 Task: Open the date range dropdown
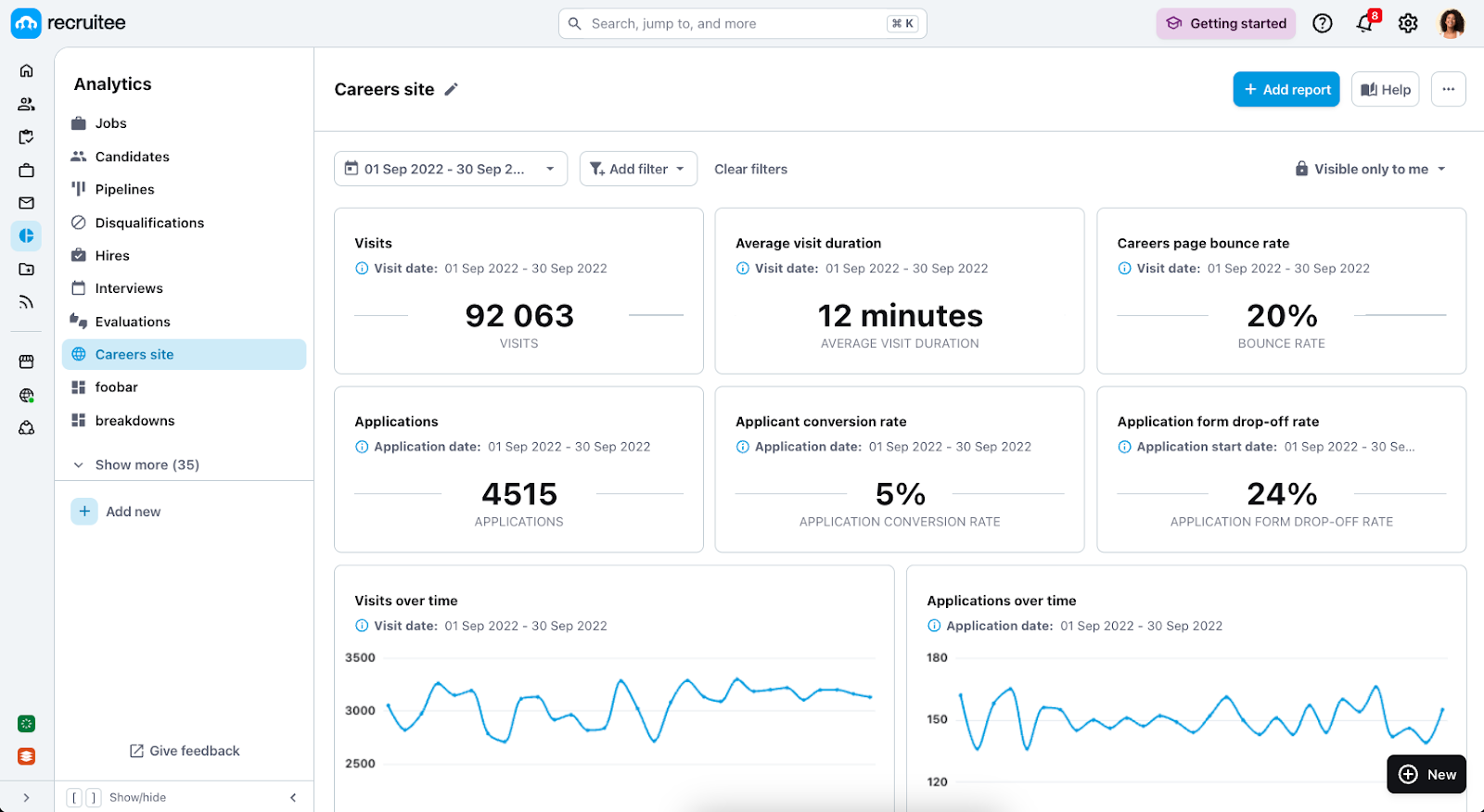450,170
